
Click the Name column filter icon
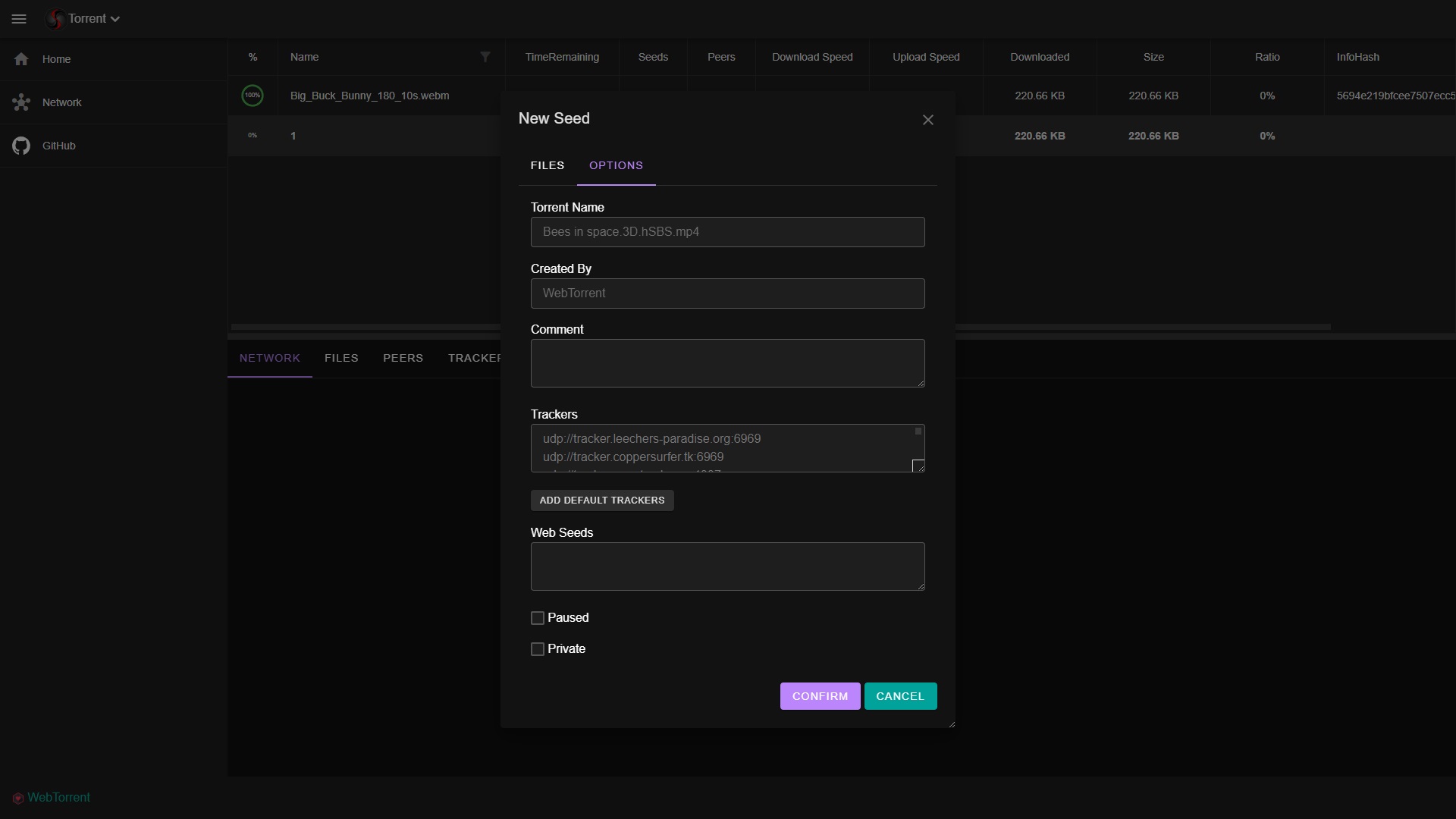[485, 57]
